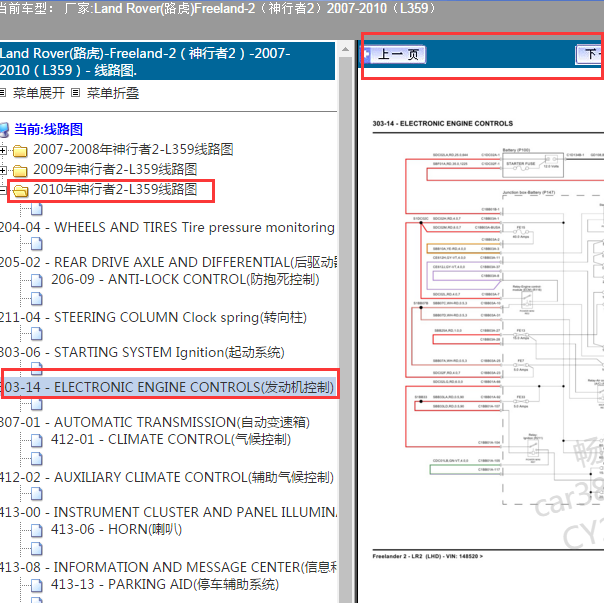Expand the 2009年神行者2-L359线路图 folder
This screenshot has width=604, height=603.
point(3,170)
